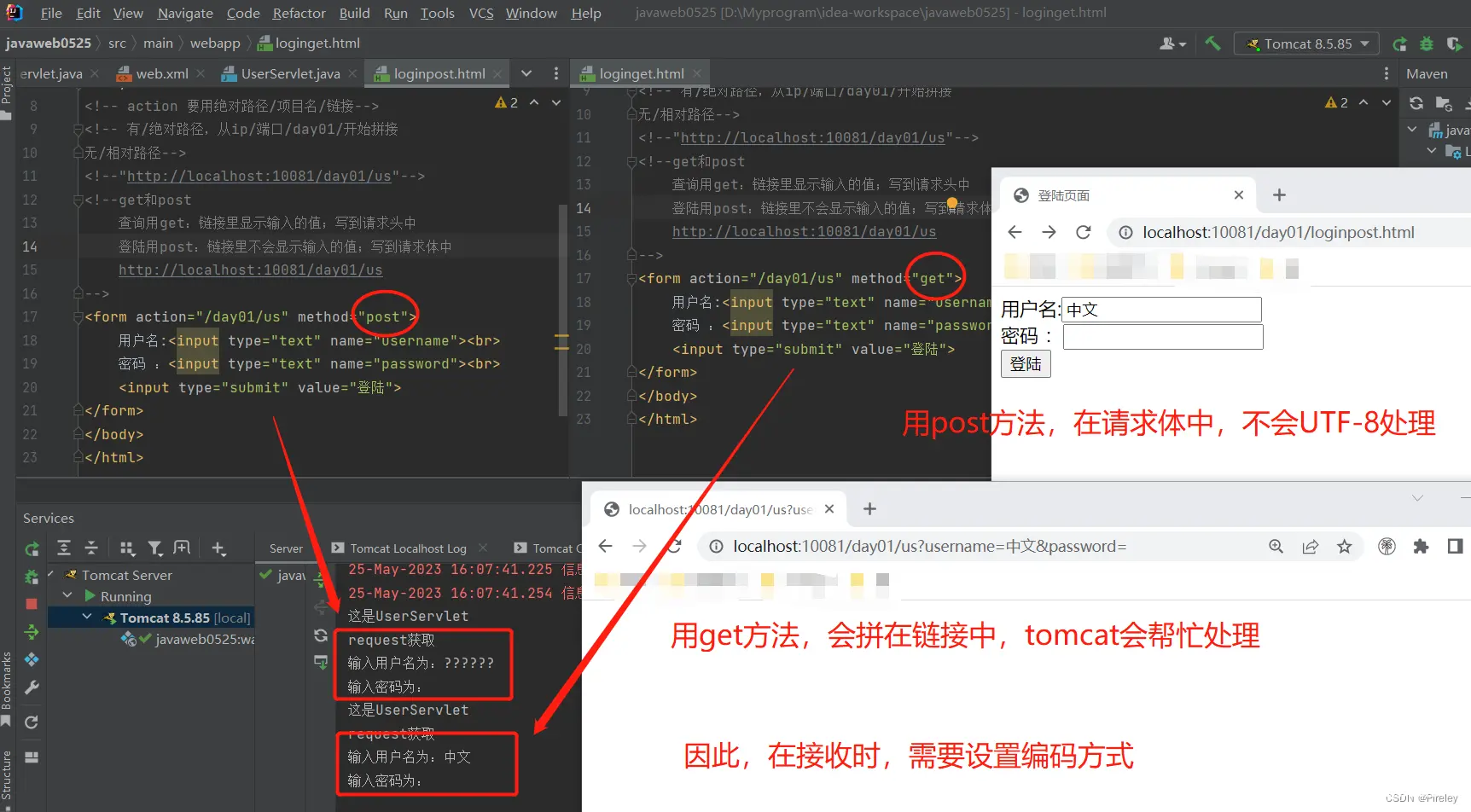
Task: Click Debug rerun icon in Services sidebar
Action: (32, 577)
